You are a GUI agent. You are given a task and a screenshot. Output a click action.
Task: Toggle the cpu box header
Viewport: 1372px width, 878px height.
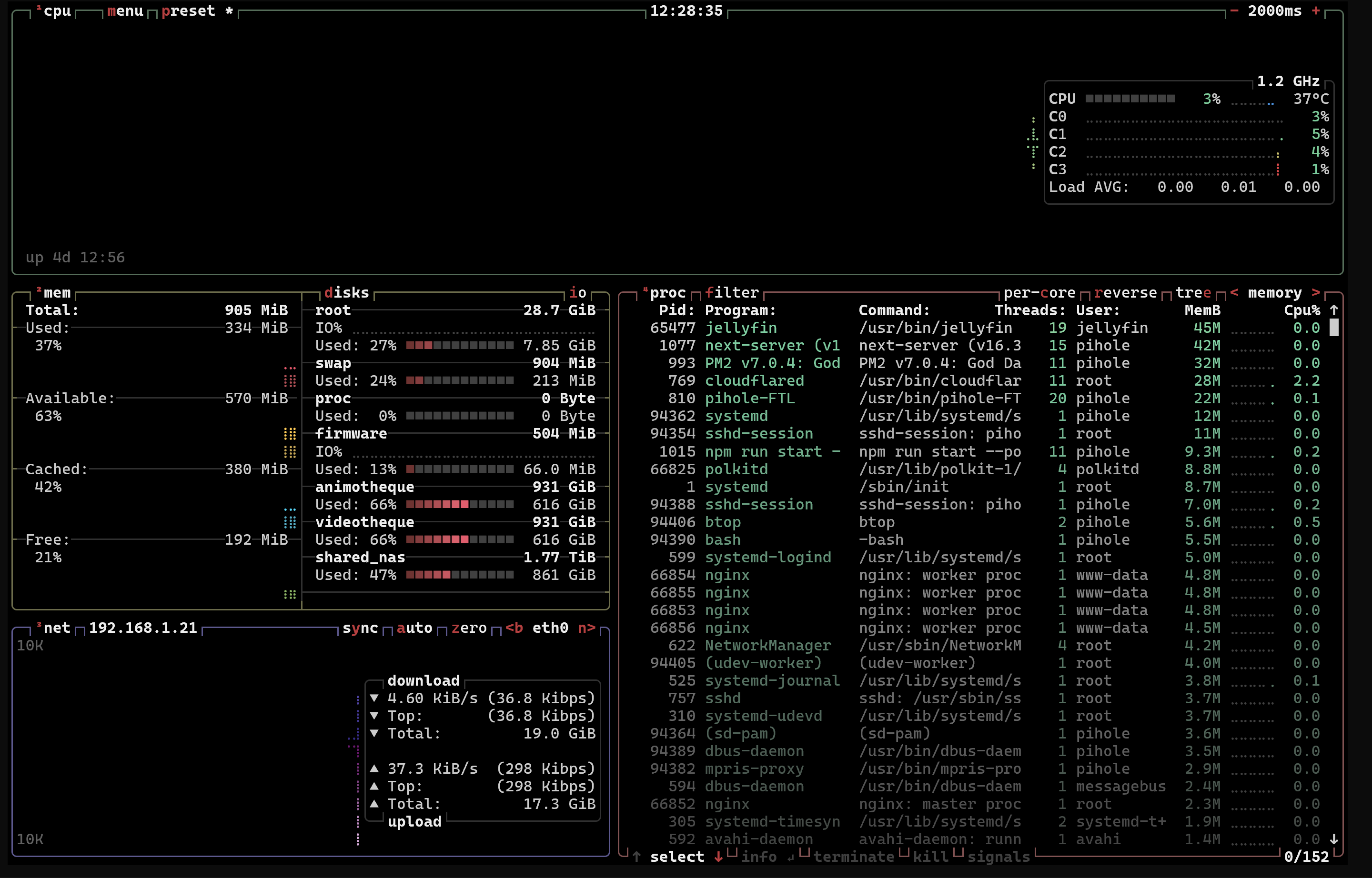click(x=54, y=11)
